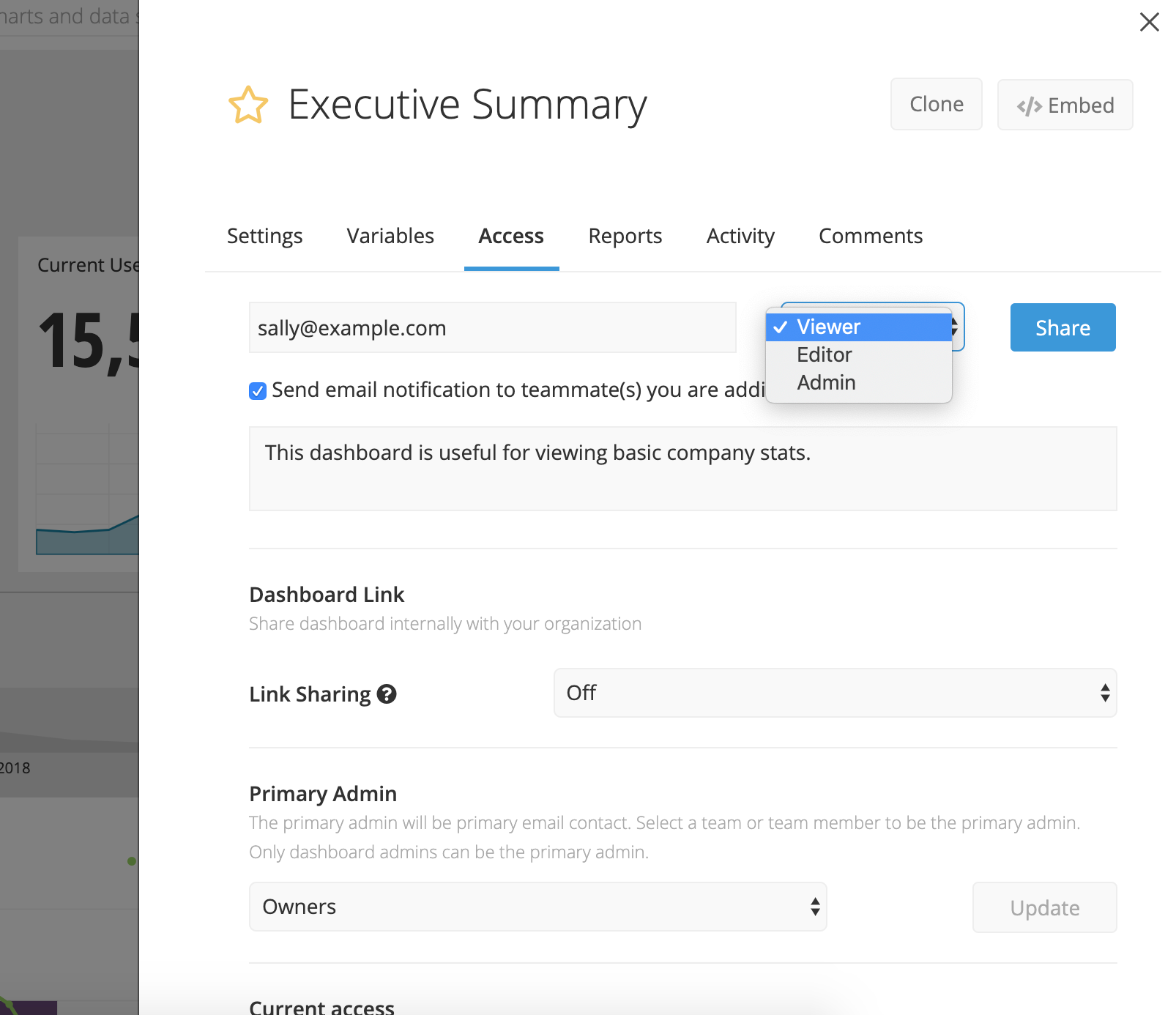Click the blue Share button
Viewport: 1176px width, 1015px height.
click(1063, 327)
